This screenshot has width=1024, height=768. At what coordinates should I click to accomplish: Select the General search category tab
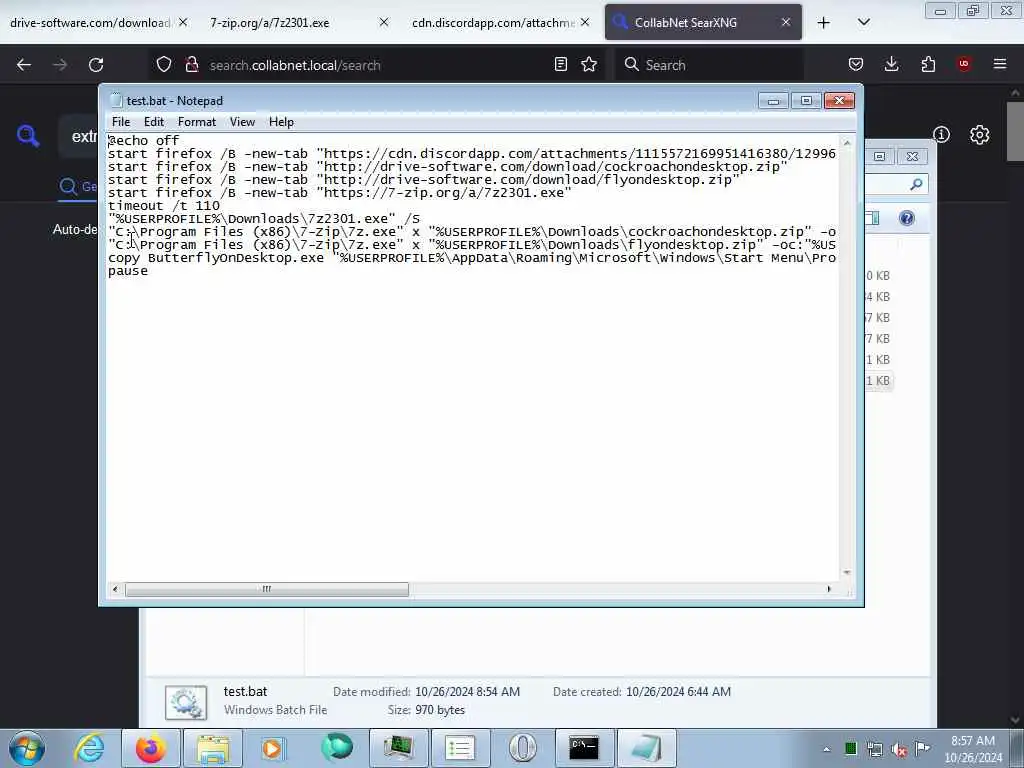click(x=78, y=187)
